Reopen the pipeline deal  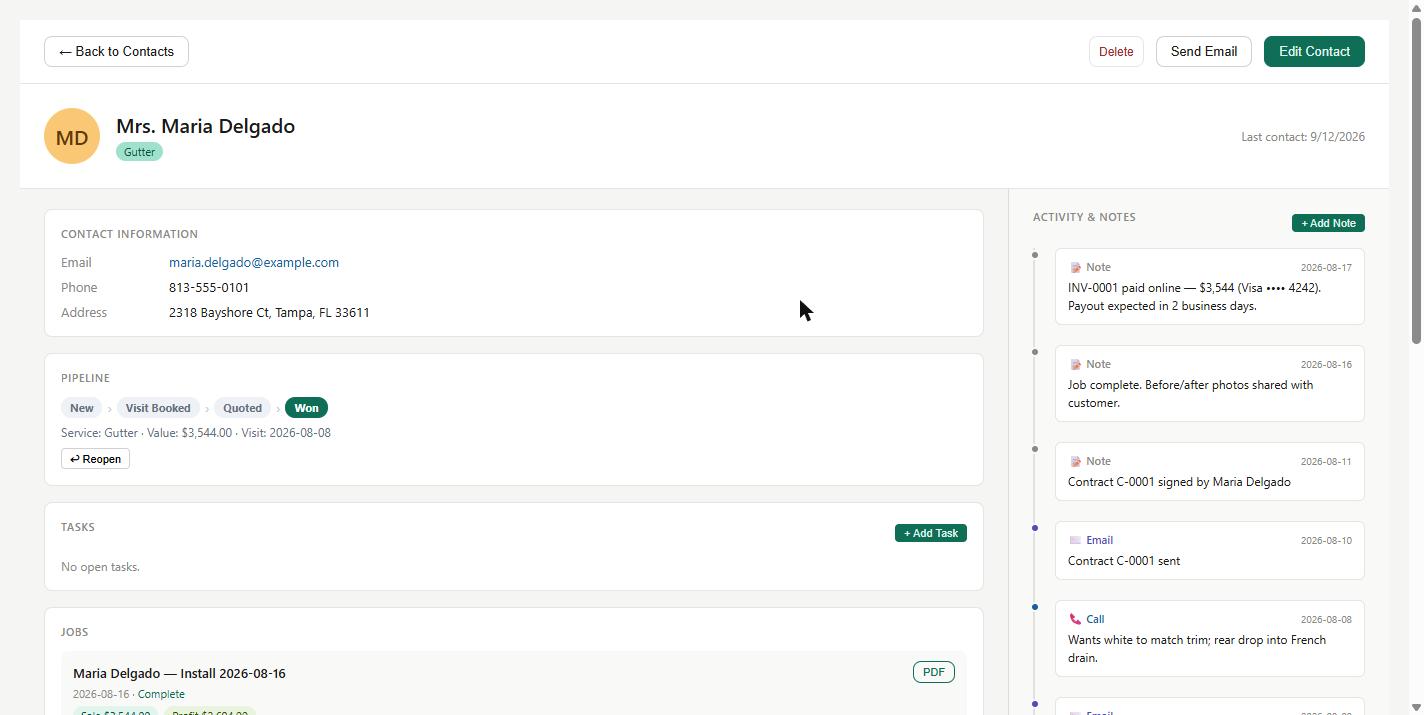95,459
